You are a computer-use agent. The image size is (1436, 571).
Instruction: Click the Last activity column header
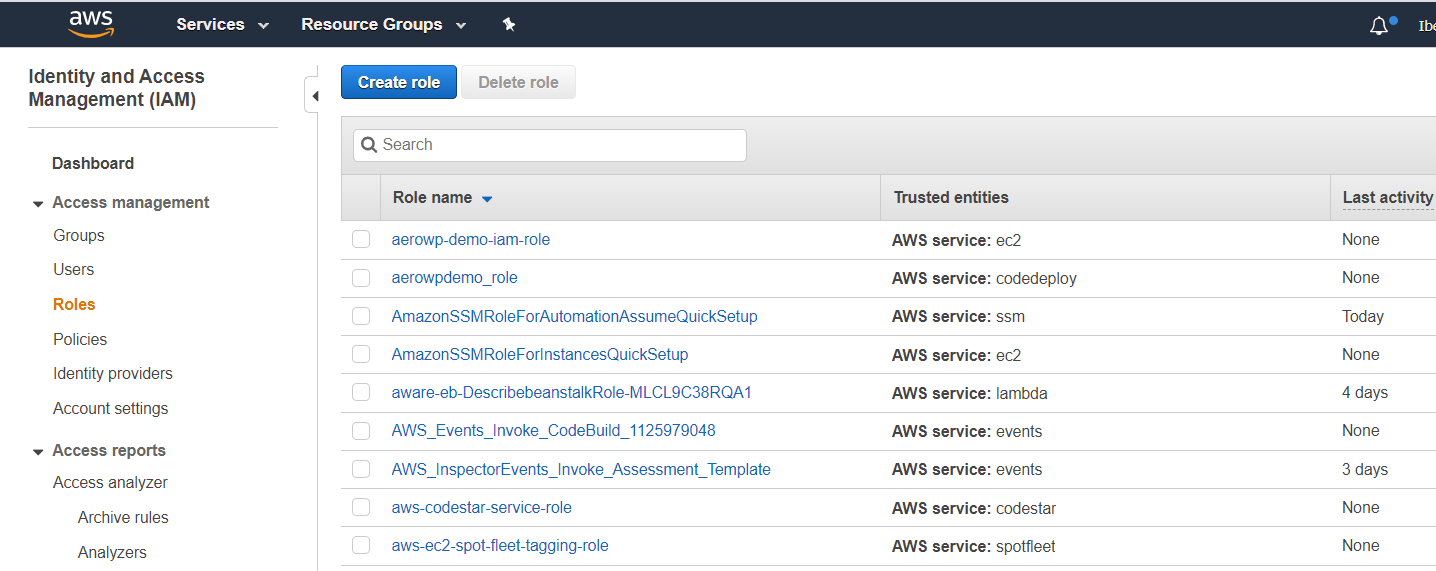click(1387, 198)
